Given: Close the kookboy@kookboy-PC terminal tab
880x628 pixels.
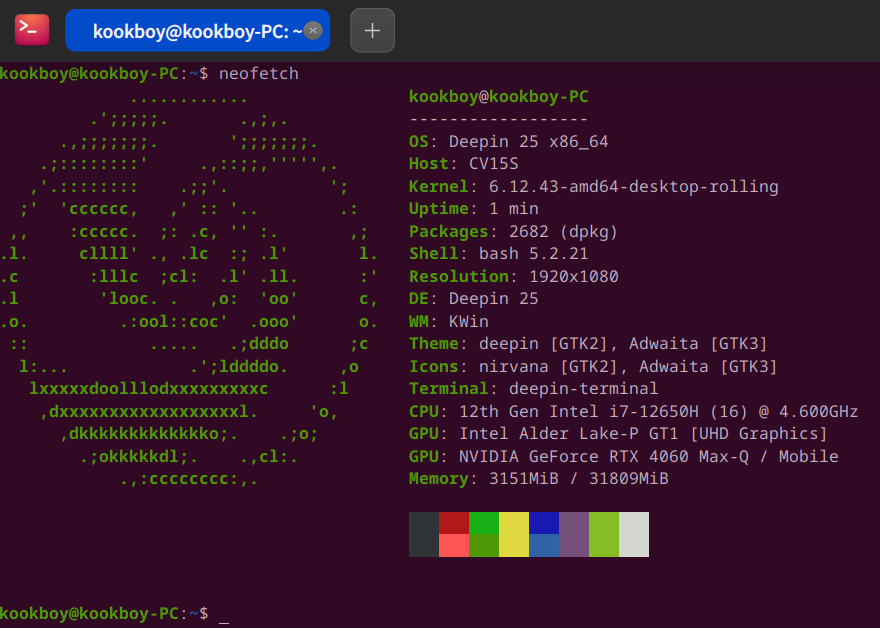Looking at the screenshot, I should pos(313,30).
